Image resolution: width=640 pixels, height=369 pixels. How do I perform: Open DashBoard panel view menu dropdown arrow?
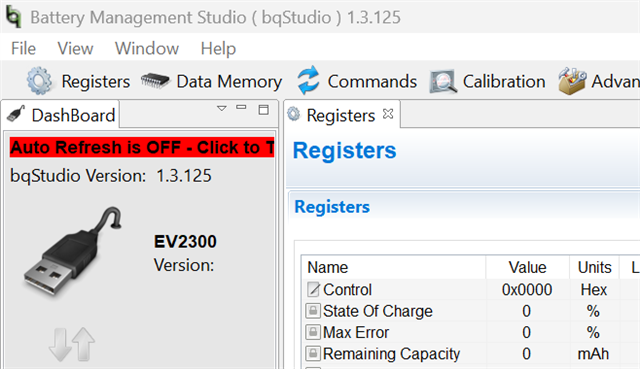(222, 109)
